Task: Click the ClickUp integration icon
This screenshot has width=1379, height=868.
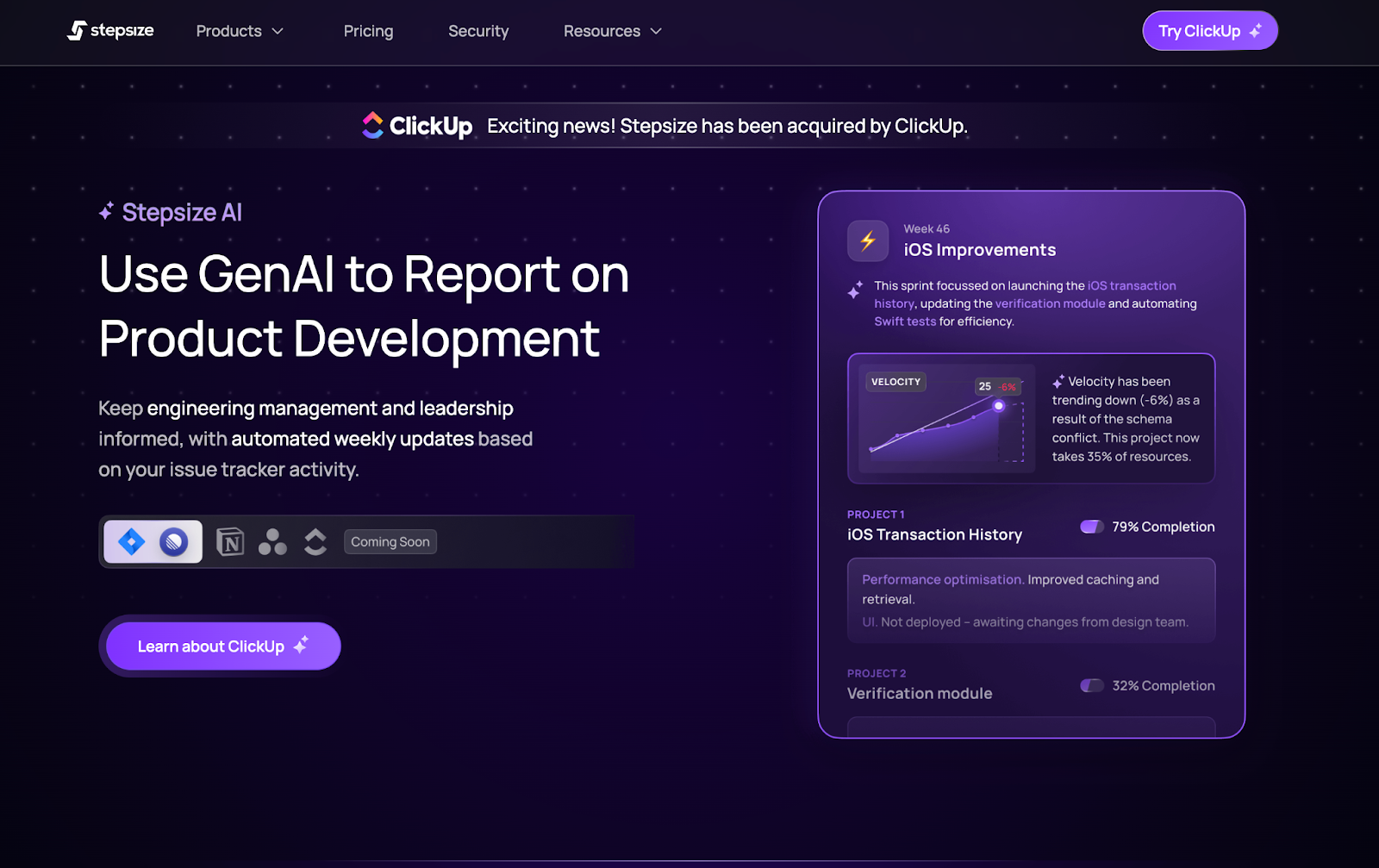Action: [x=315, y=542]
